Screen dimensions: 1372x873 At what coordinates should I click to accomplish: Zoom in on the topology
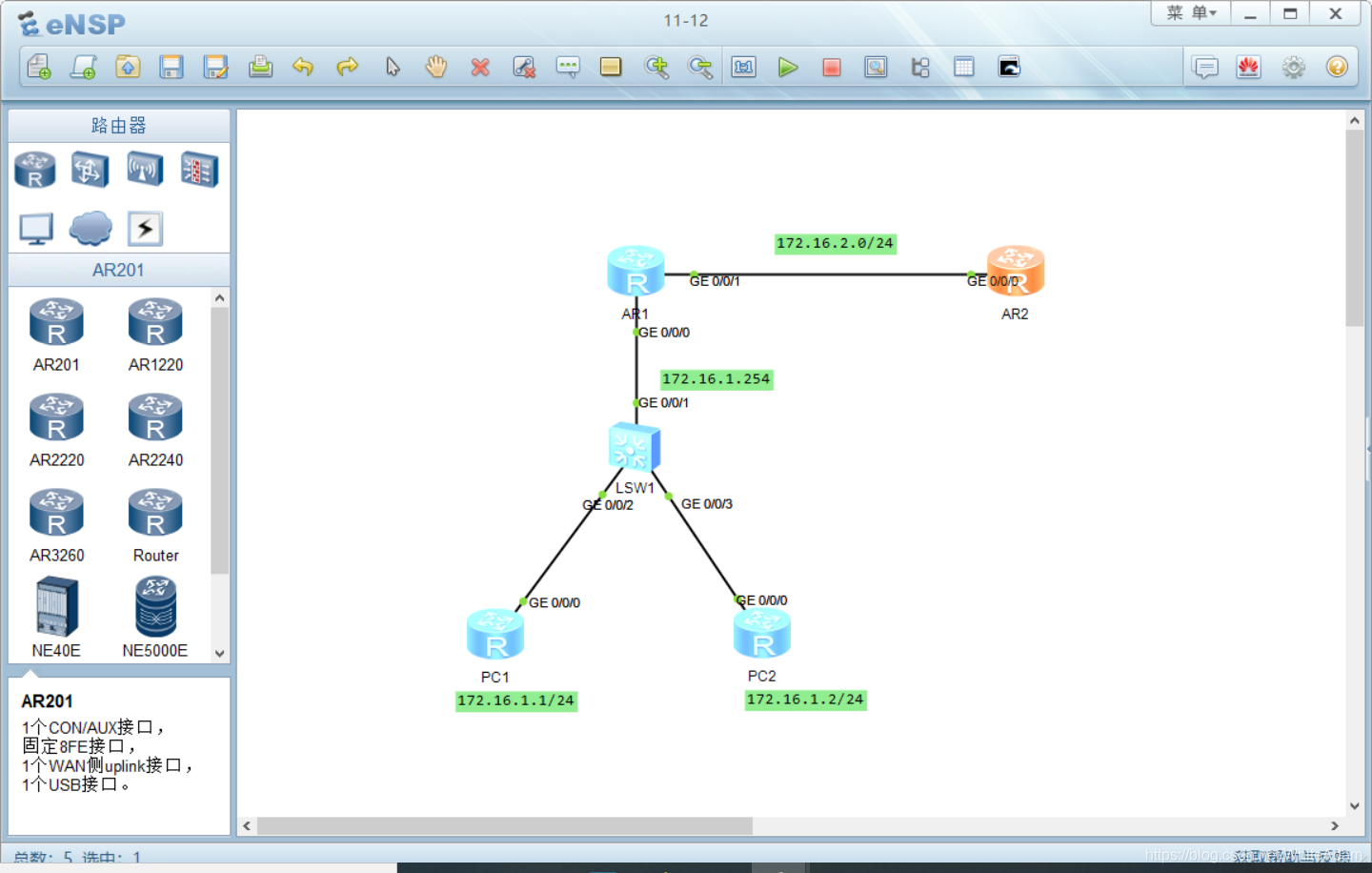pos(656,67)
